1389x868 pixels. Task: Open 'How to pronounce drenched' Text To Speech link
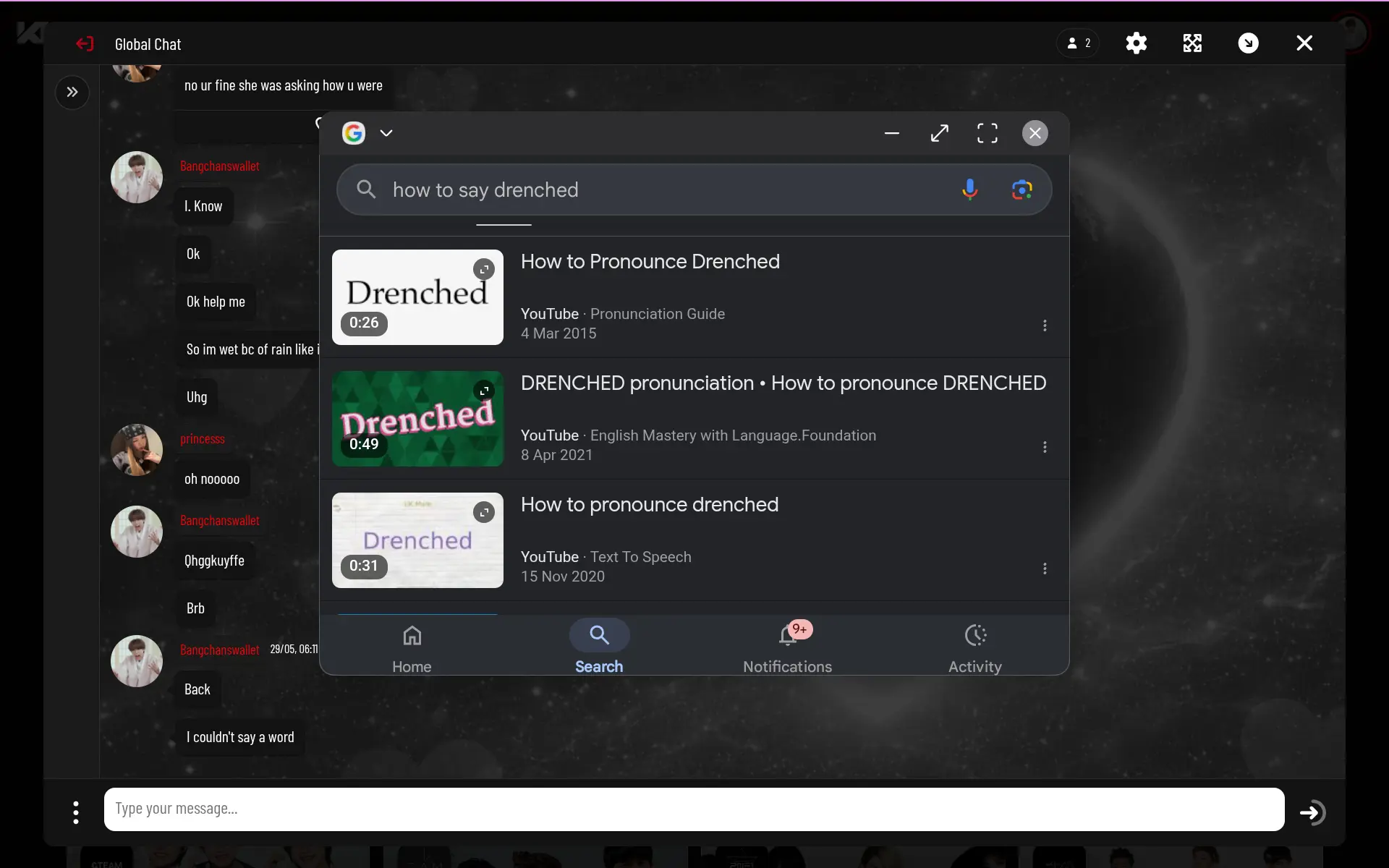[x=650, y=505]
